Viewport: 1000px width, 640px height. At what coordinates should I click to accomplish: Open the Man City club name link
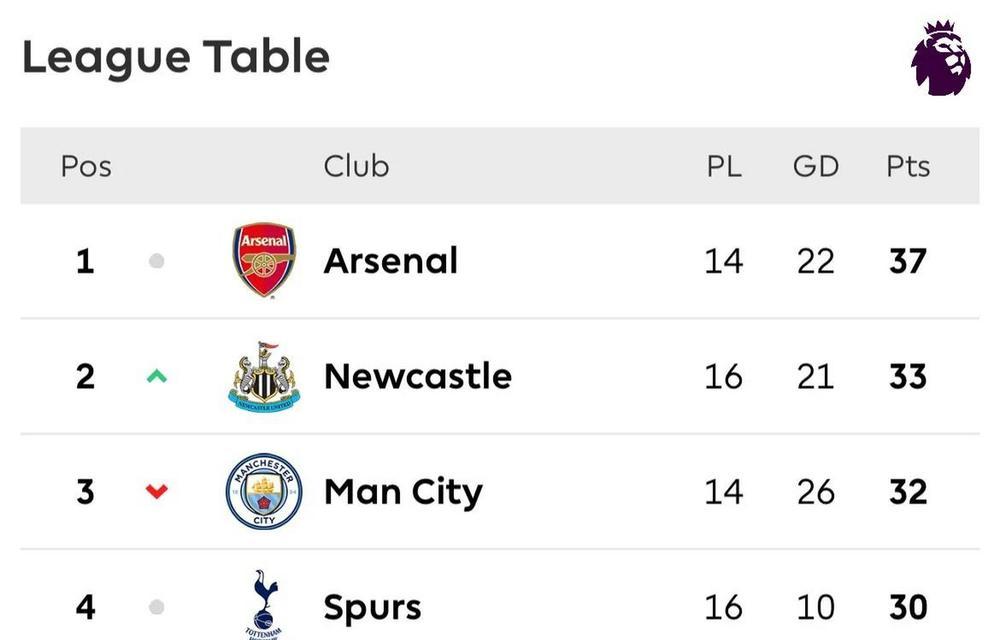point(403,493)
